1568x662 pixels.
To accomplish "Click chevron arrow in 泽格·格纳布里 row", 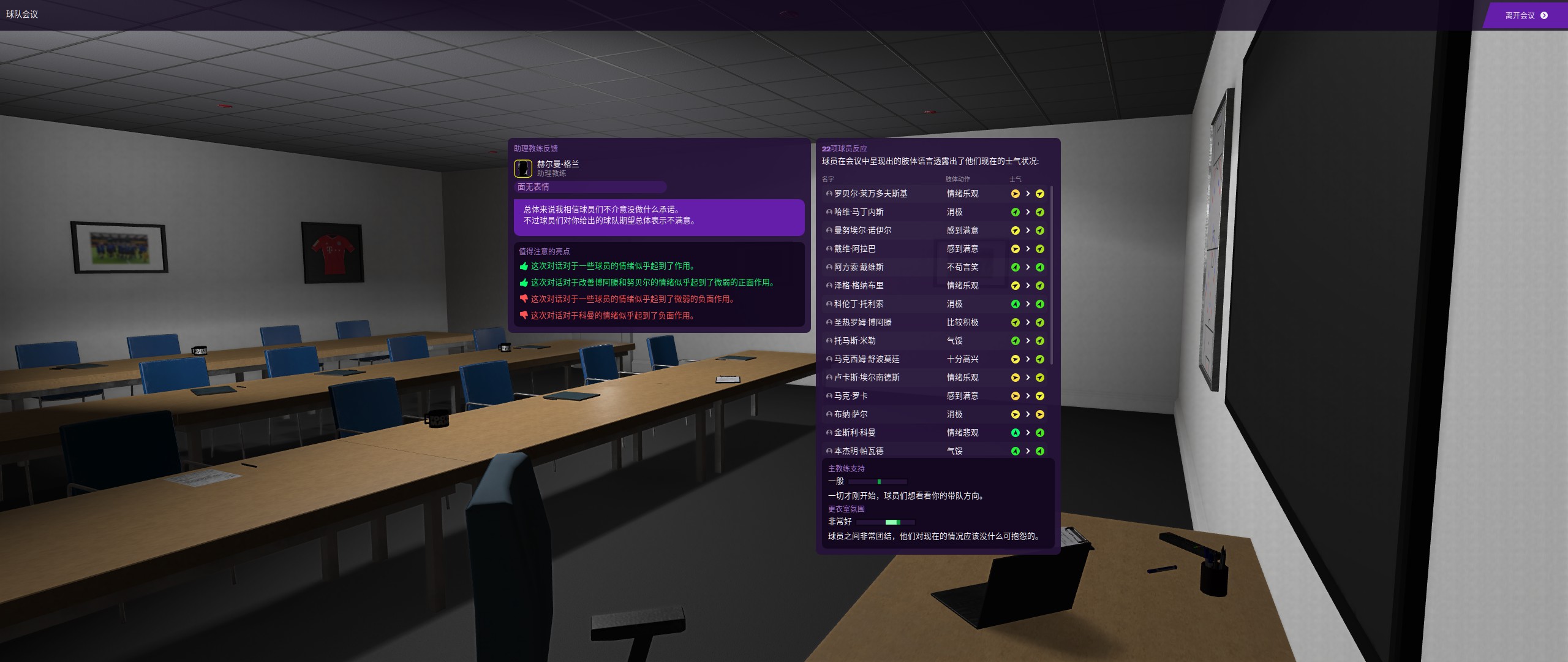I will [1028, 286].
